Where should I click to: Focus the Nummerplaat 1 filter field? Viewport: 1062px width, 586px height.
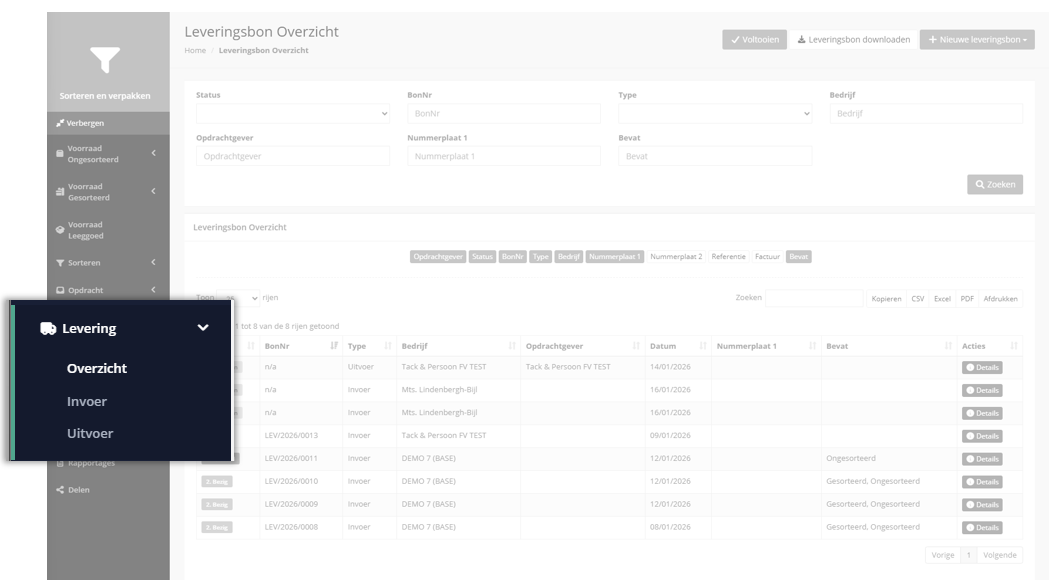click(504, 156)
